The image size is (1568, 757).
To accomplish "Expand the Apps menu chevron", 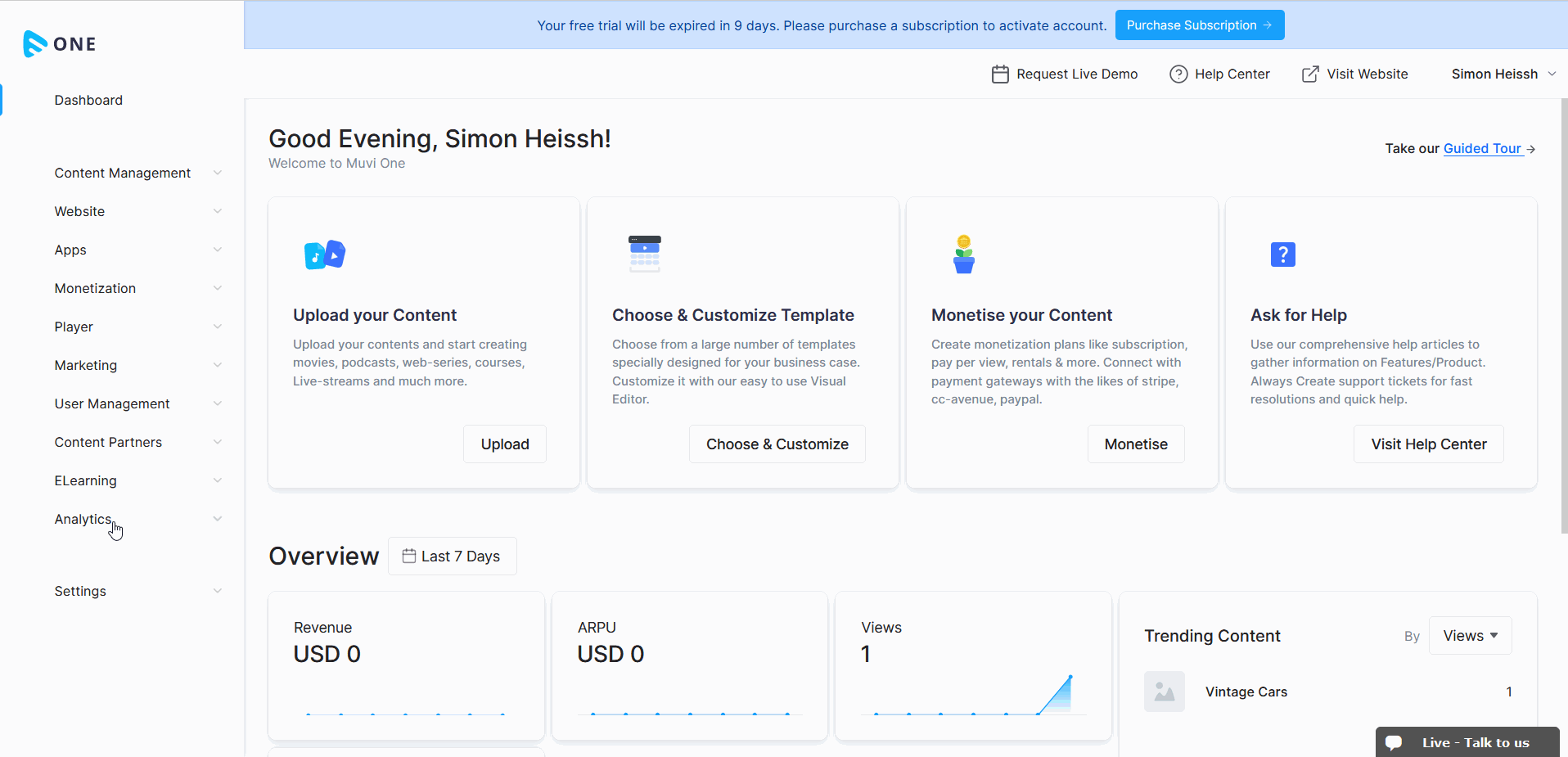I will pyautogui.click(x=218, y=250).
